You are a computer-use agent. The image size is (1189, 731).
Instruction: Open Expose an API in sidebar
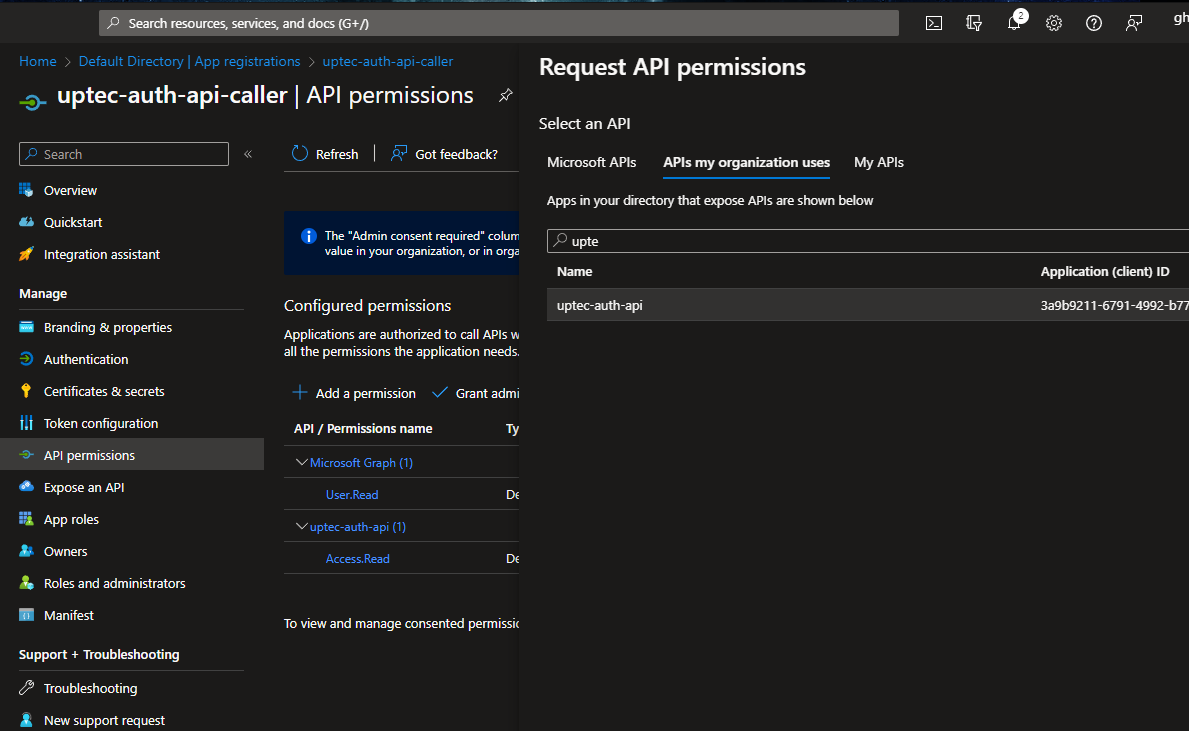pyautogui.click(x=84, y=487)
